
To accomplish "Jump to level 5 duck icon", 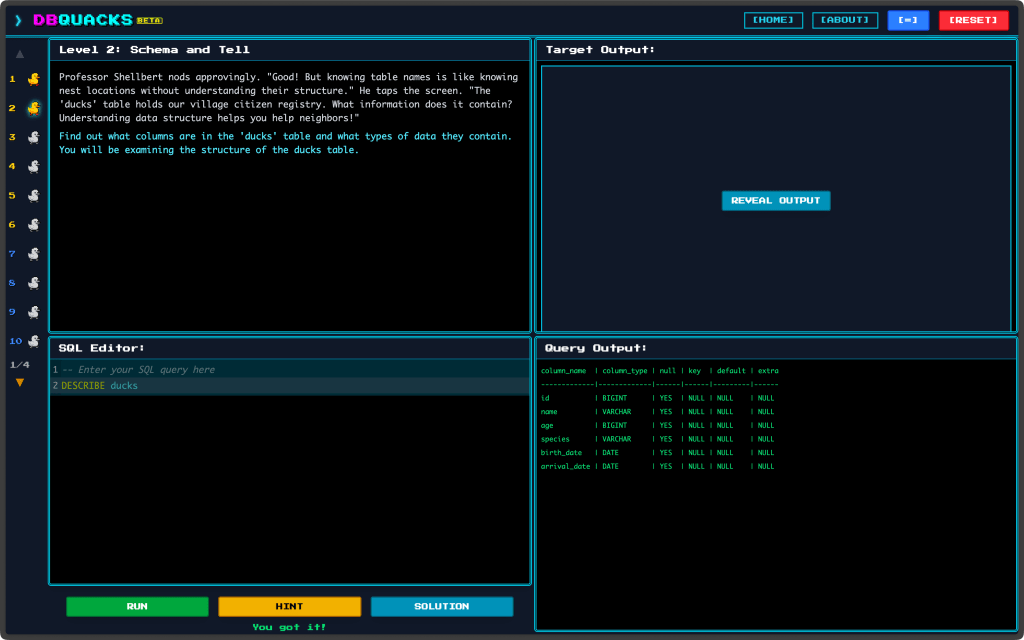I will click(x=33, y=195).
